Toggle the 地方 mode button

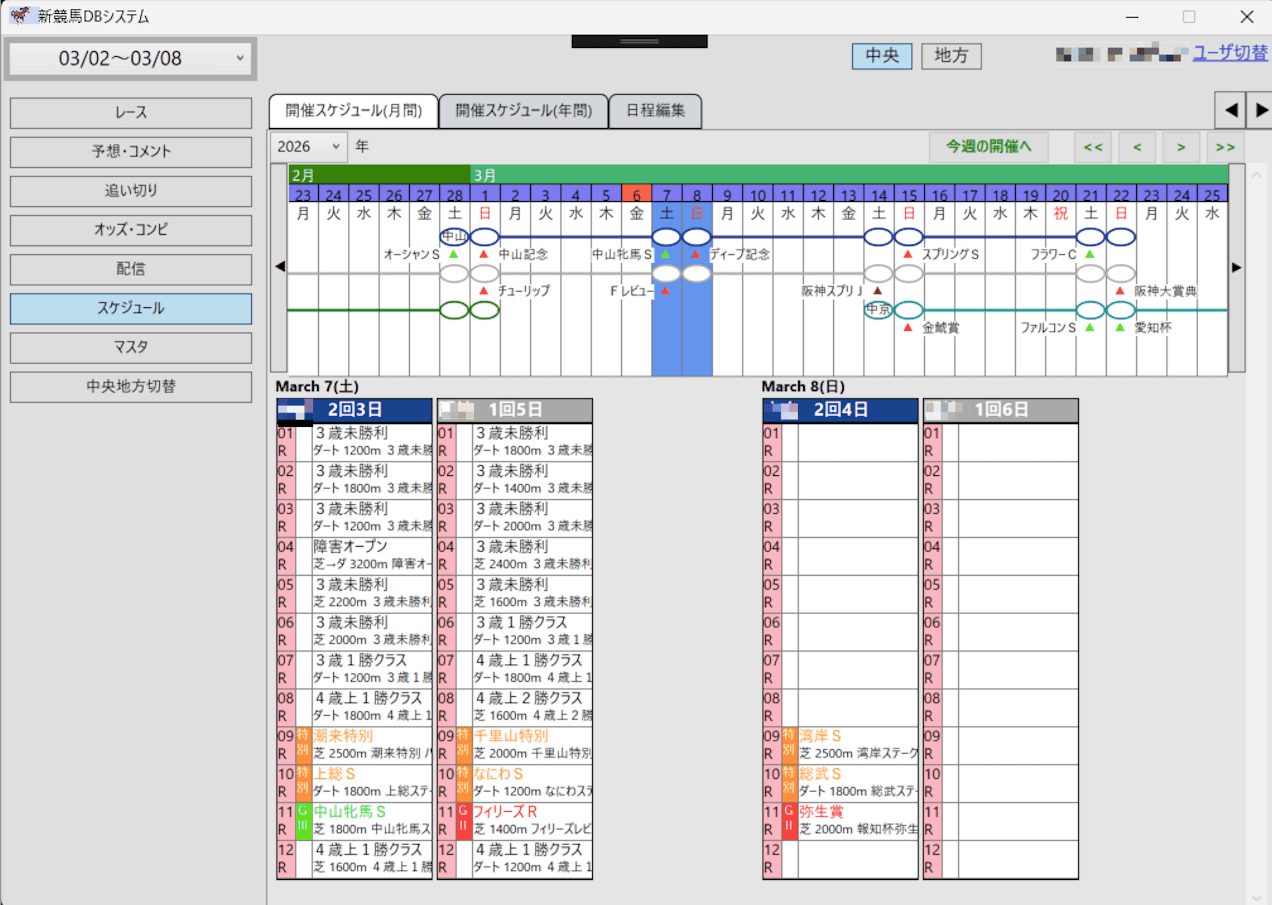(x=951, y=56)
